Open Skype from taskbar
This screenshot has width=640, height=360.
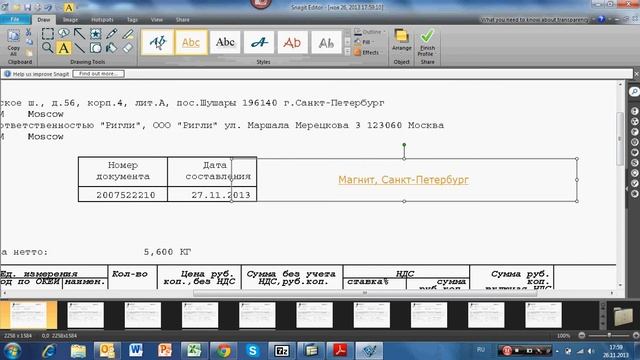253,351
